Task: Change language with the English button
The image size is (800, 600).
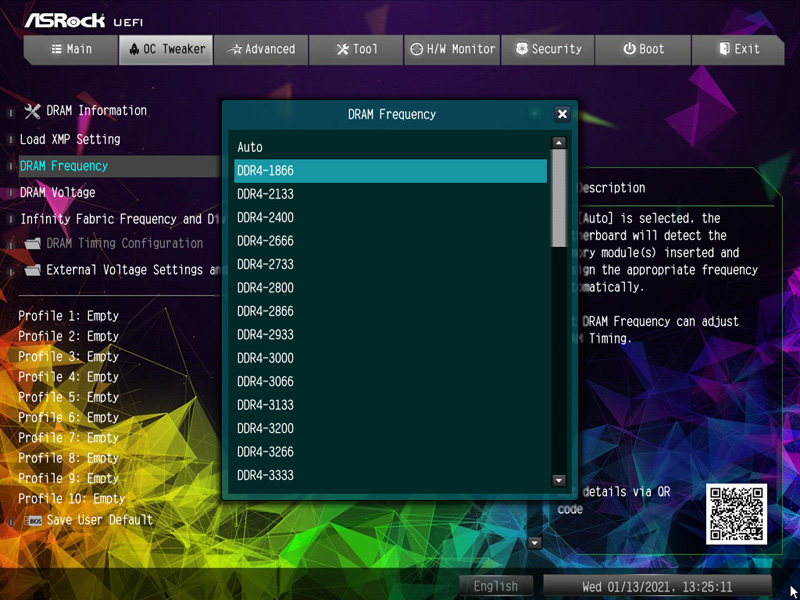Action: tap(496, 586)
